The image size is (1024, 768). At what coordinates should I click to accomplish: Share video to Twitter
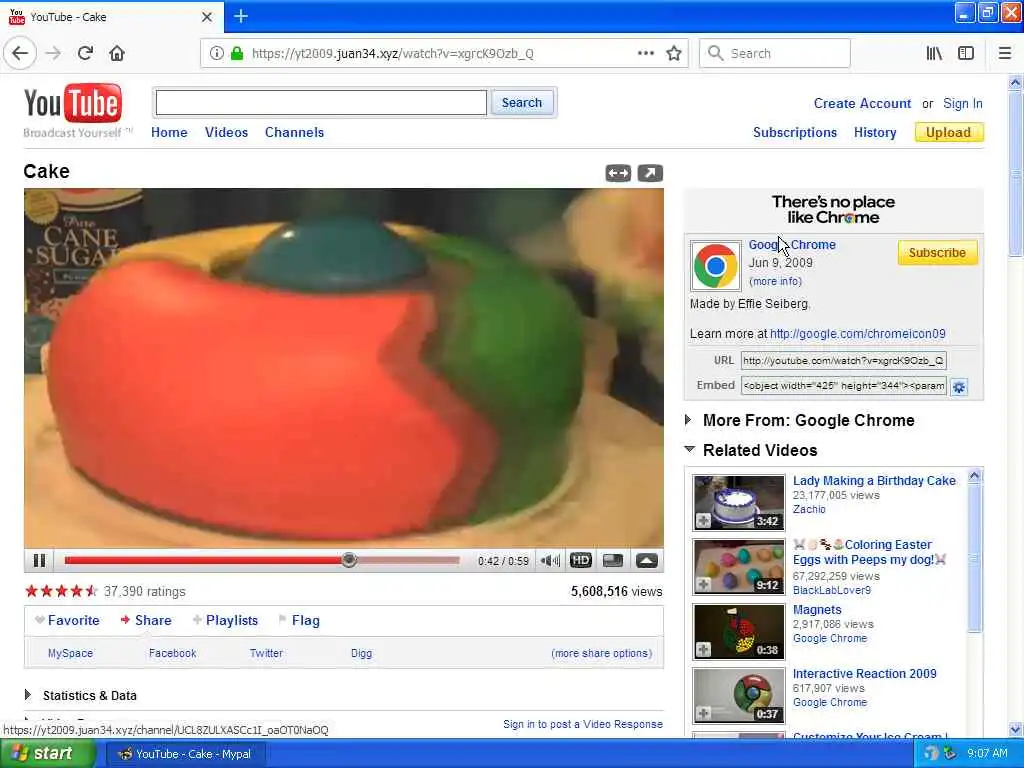(x=266, y=653)
